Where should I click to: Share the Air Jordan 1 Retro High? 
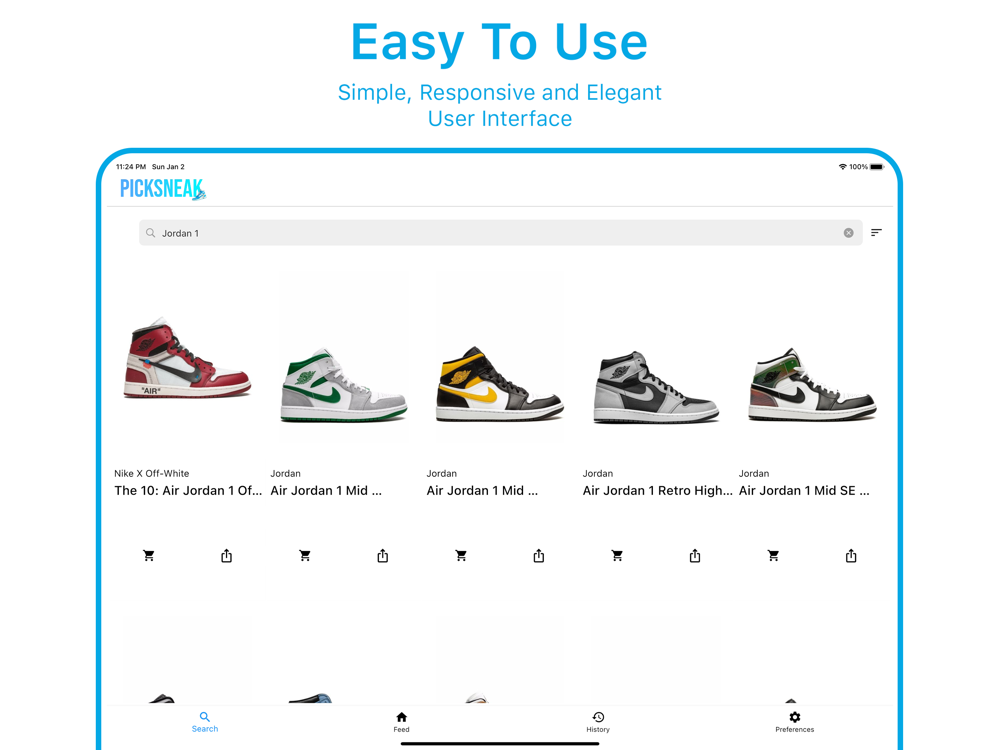pyautogui.click(x=695, y=555)
